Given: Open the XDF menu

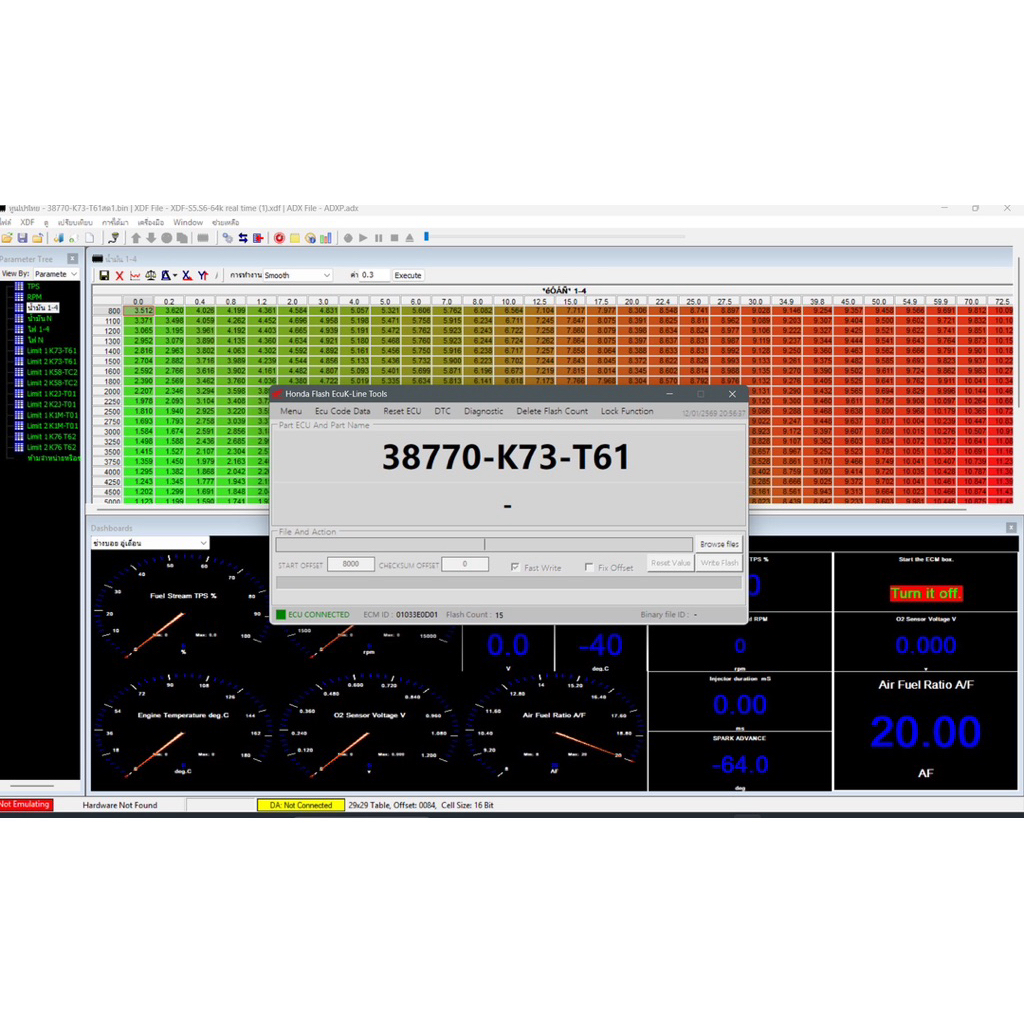Looking at the screenshot, I should point(27,223).
